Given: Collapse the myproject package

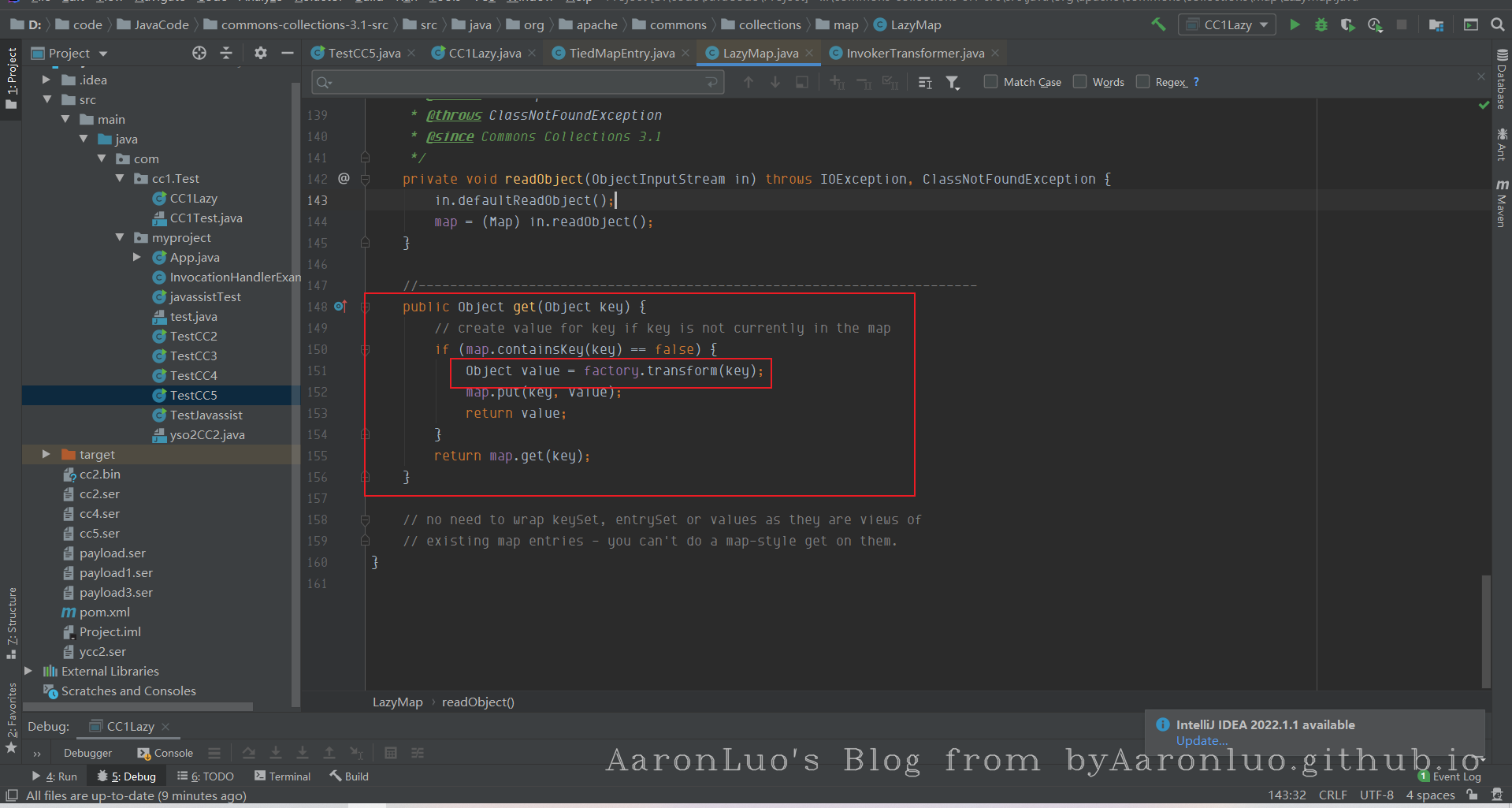Looking at the screenshot, I should pyautogui.click(x=120, y=237).
